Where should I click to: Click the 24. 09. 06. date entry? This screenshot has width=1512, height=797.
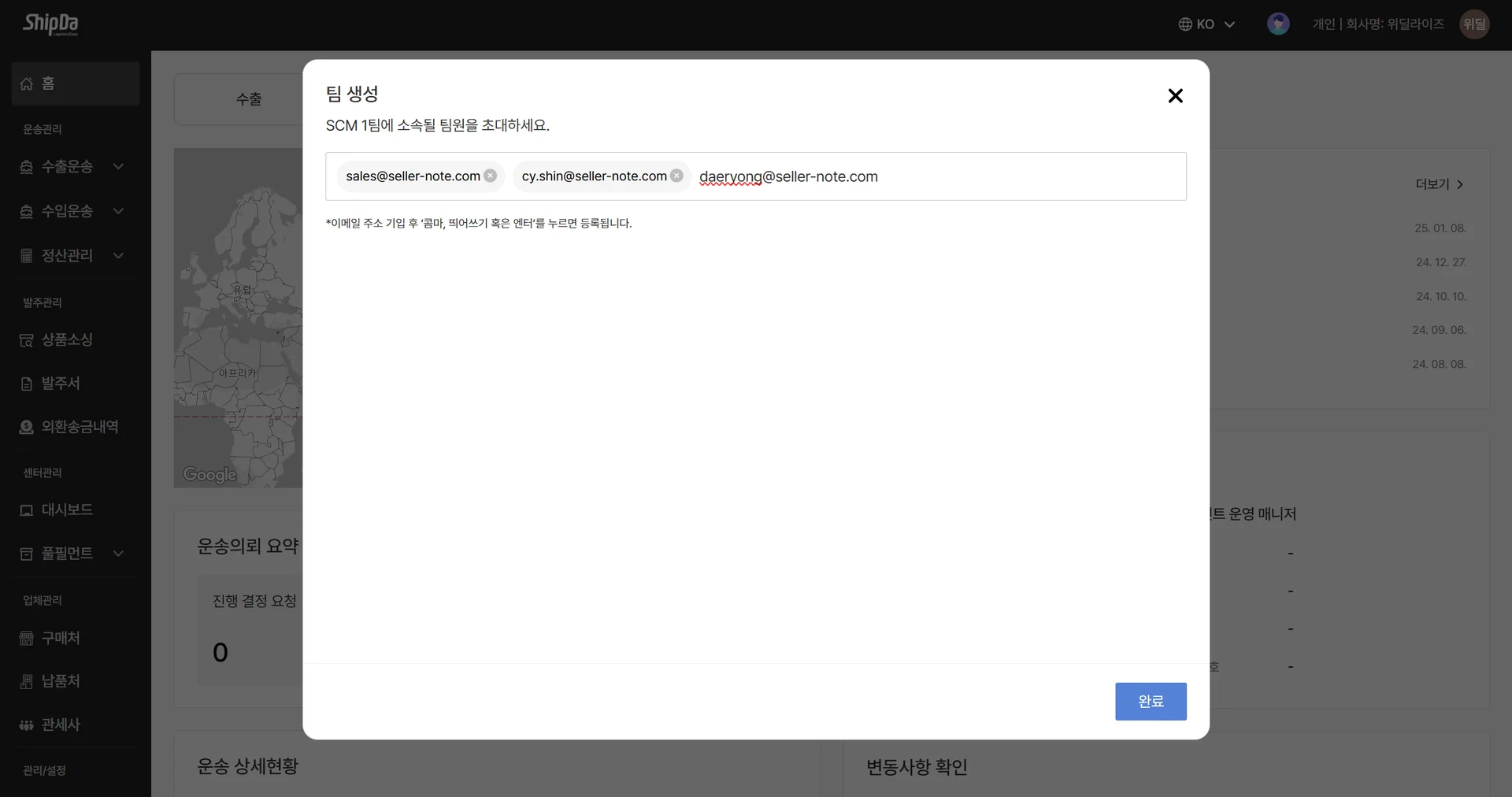click(1440, 330)
